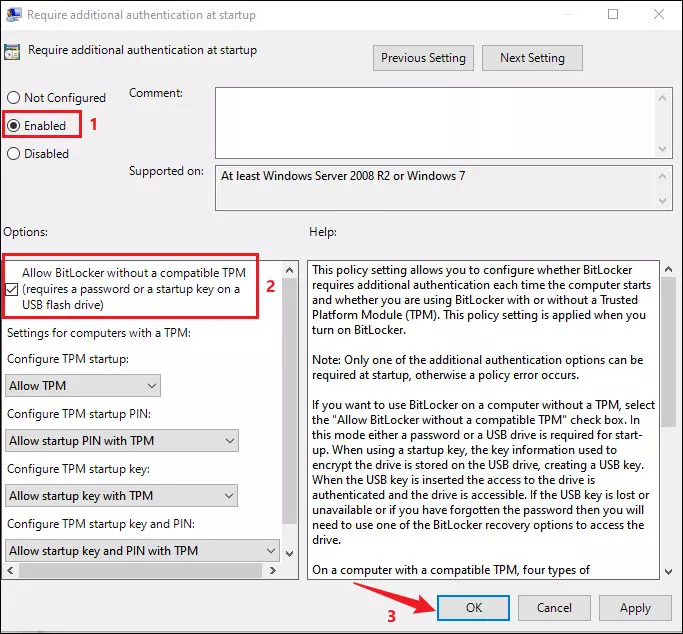Go to Next Setting

coord(532,58)
